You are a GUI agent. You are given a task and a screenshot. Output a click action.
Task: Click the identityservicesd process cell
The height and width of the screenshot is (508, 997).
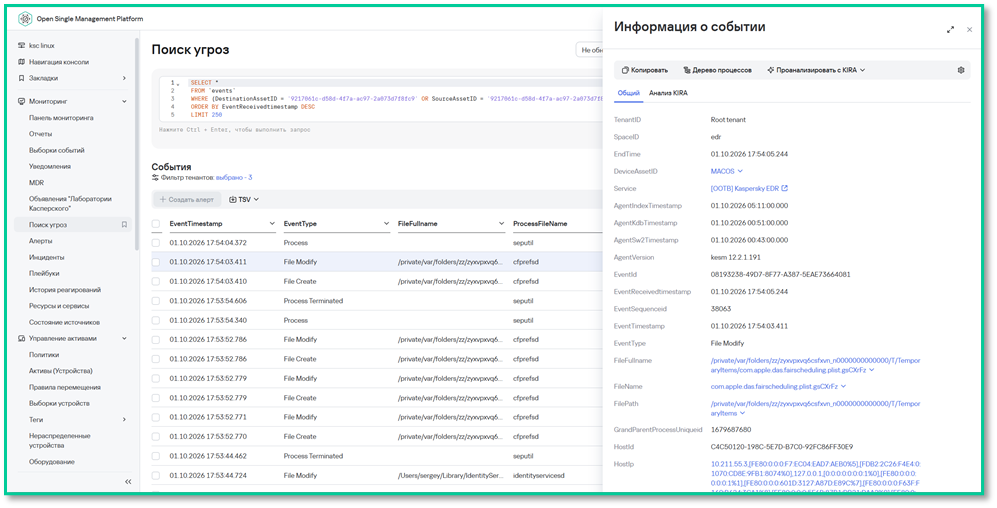(538, 476)
